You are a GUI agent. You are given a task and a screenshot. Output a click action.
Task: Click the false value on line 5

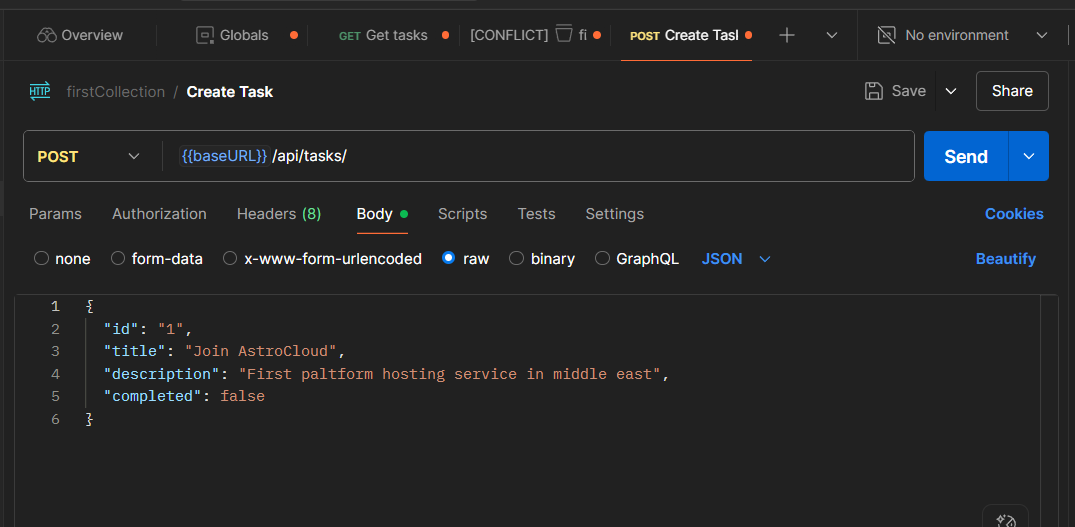pos(243,396)
